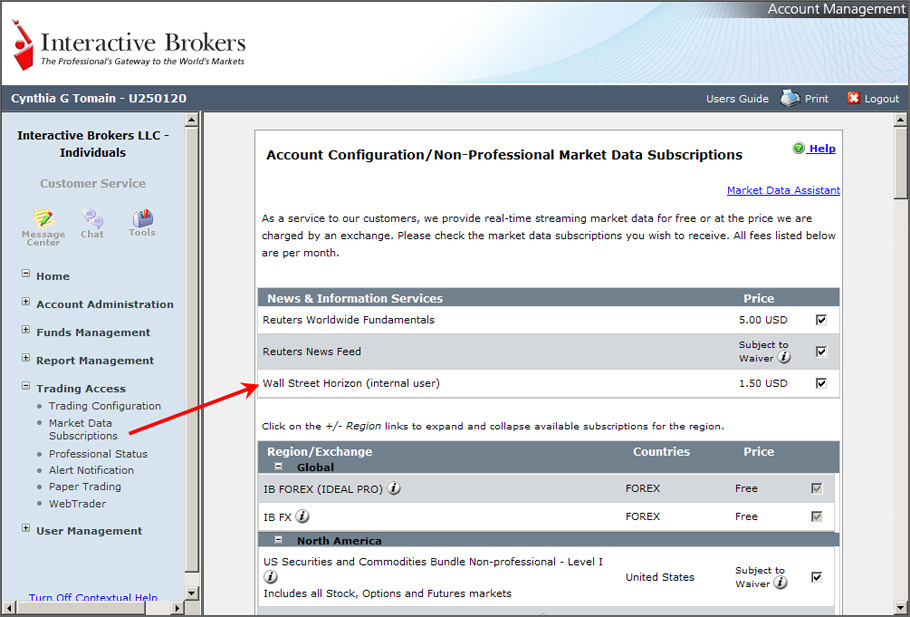Click the United States country cell
Screen dimensions: 910x617
[x=660, y=577]
